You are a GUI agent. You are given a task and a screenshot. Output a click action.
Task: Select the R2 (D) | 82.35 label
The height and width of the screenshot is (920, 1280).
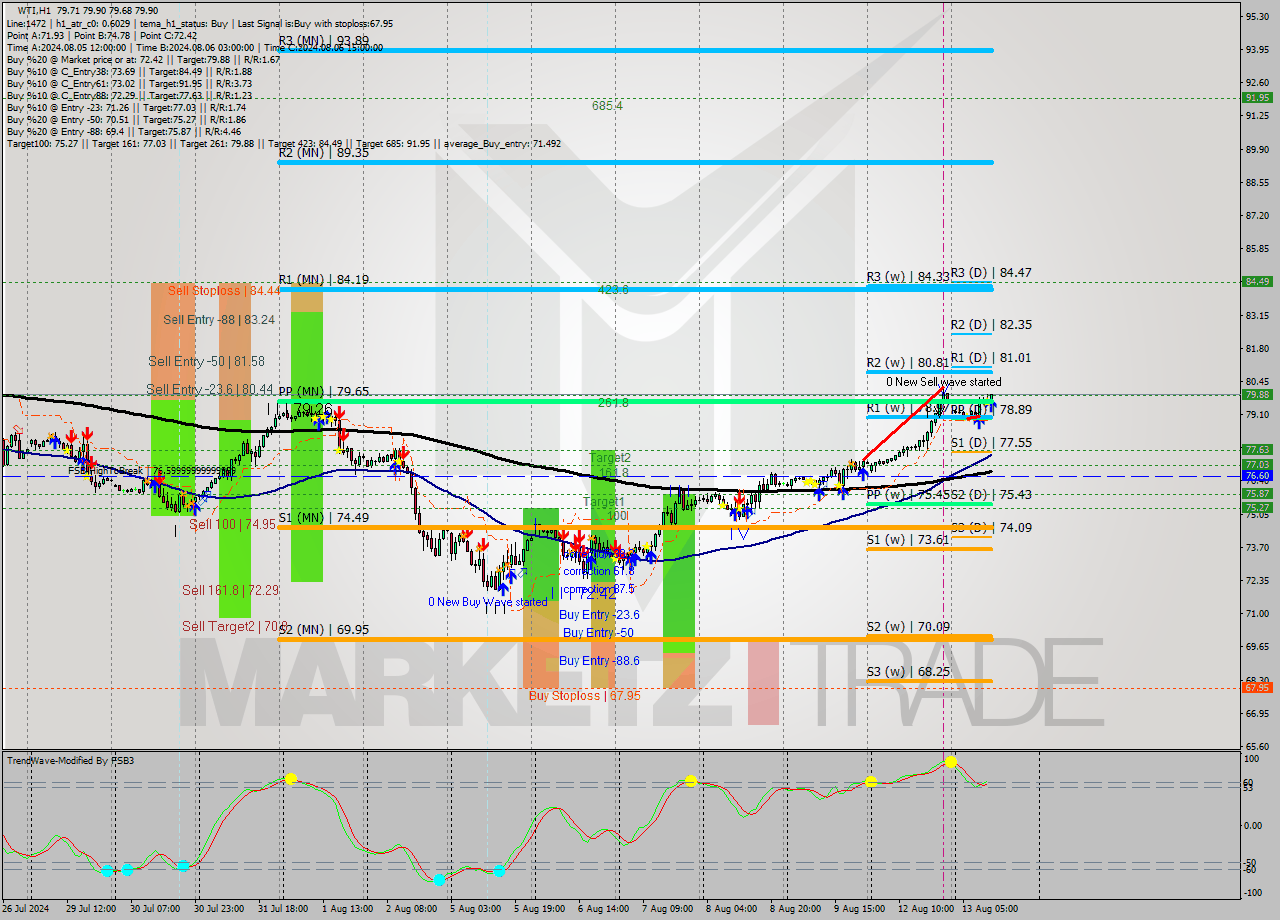(991, 325)
